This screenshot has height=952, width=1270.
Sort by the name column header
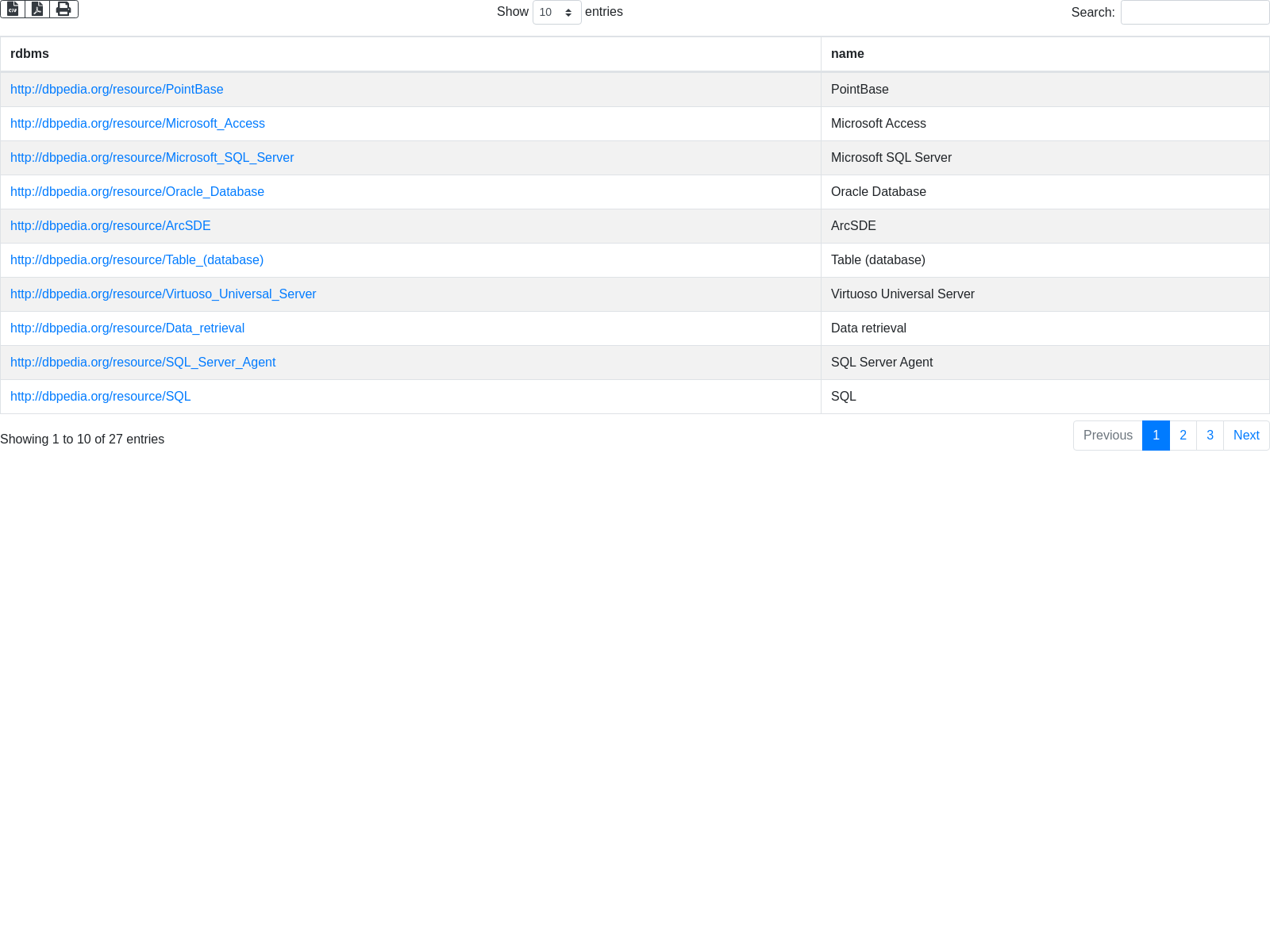(x=1045, y=54)
